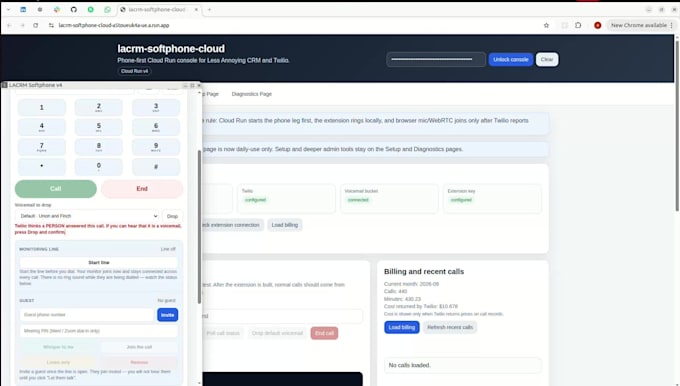Image resolution: width=680 pixels, height=386 pixels.
Task: Open the Slack pinned tab
Action: (57, 9)
